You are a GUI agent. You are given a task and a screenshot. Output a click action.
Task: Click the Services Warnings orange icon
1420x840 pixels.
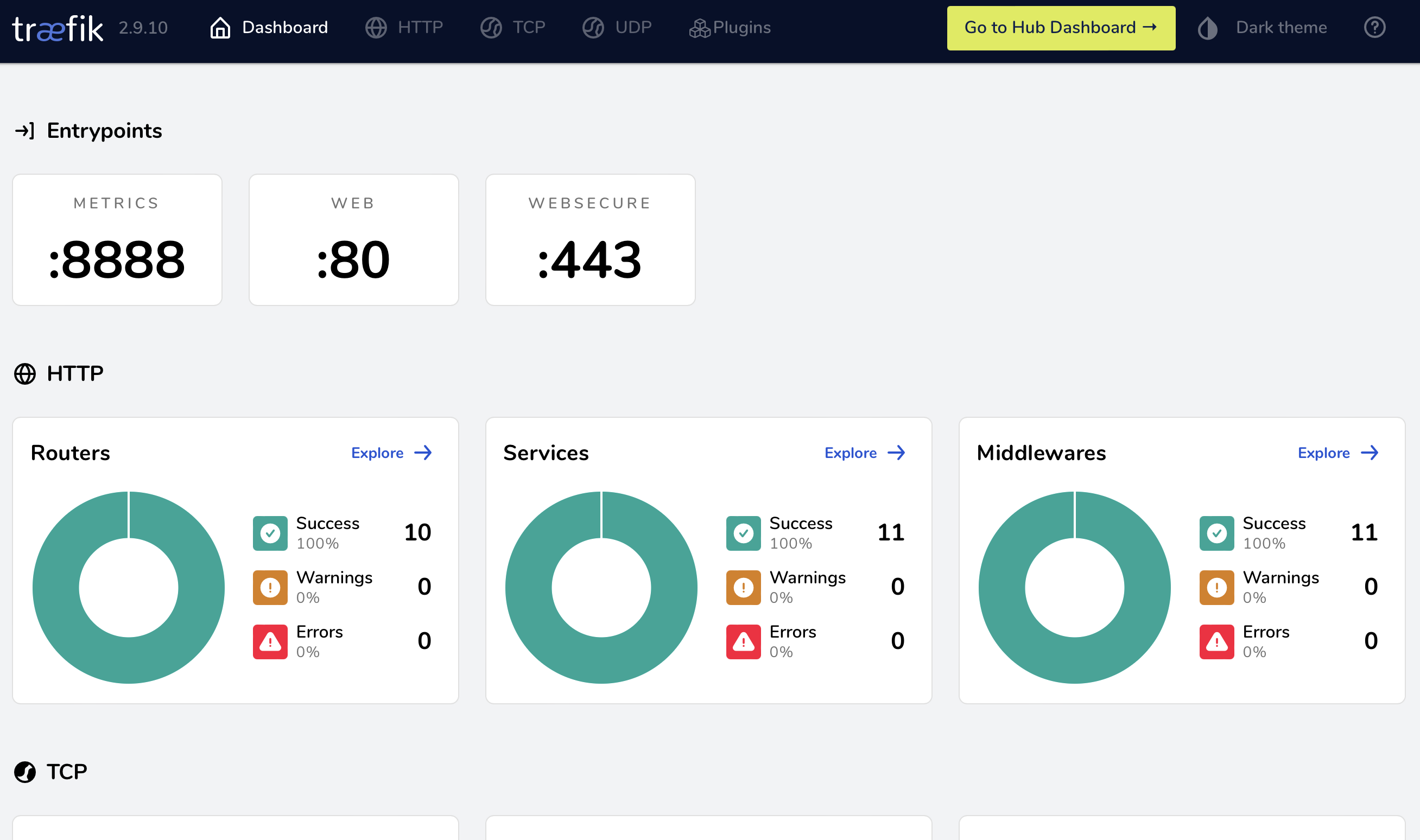[x=743, y=587]
